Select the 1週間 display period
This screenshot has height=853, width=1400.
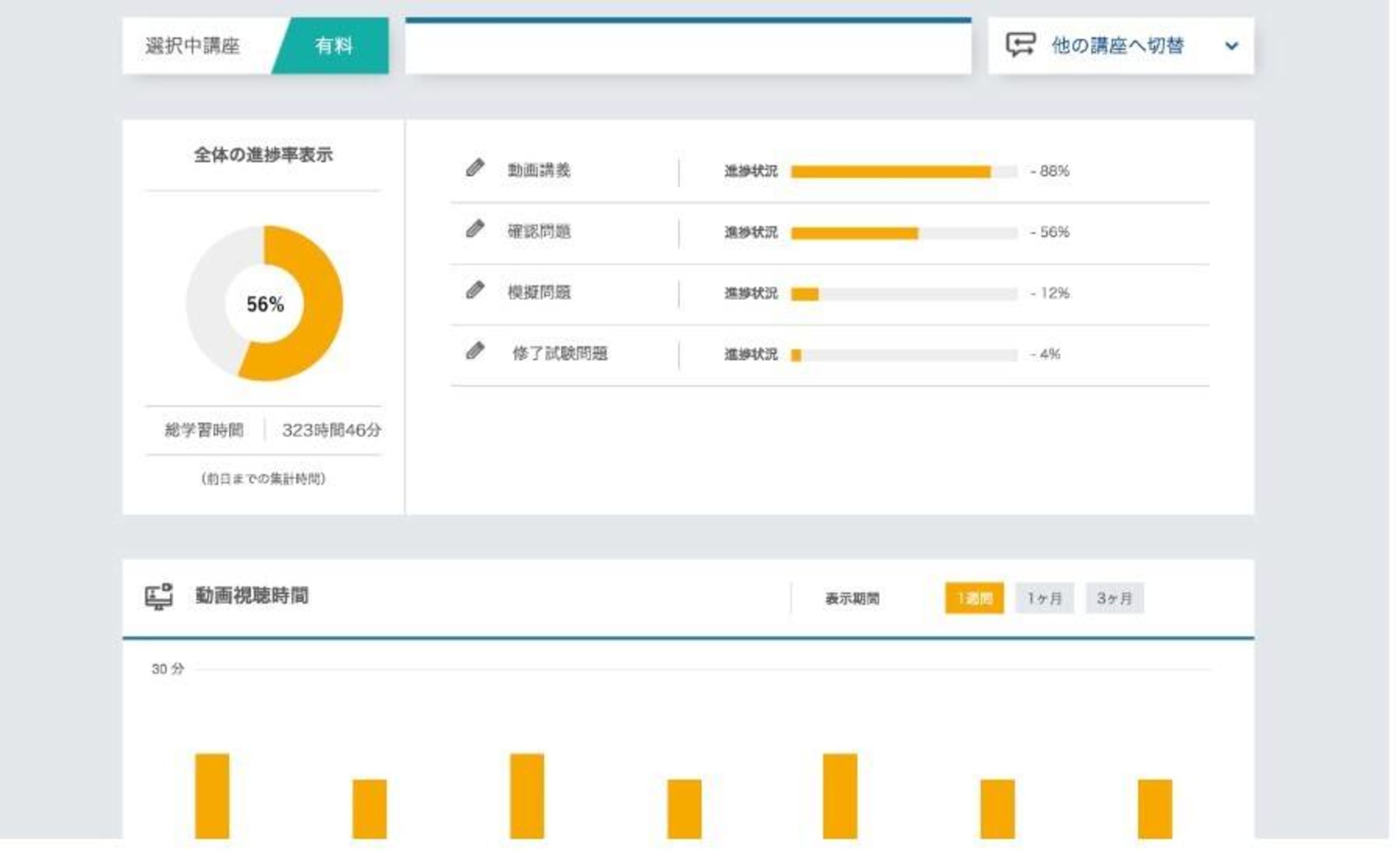point(974,598)
